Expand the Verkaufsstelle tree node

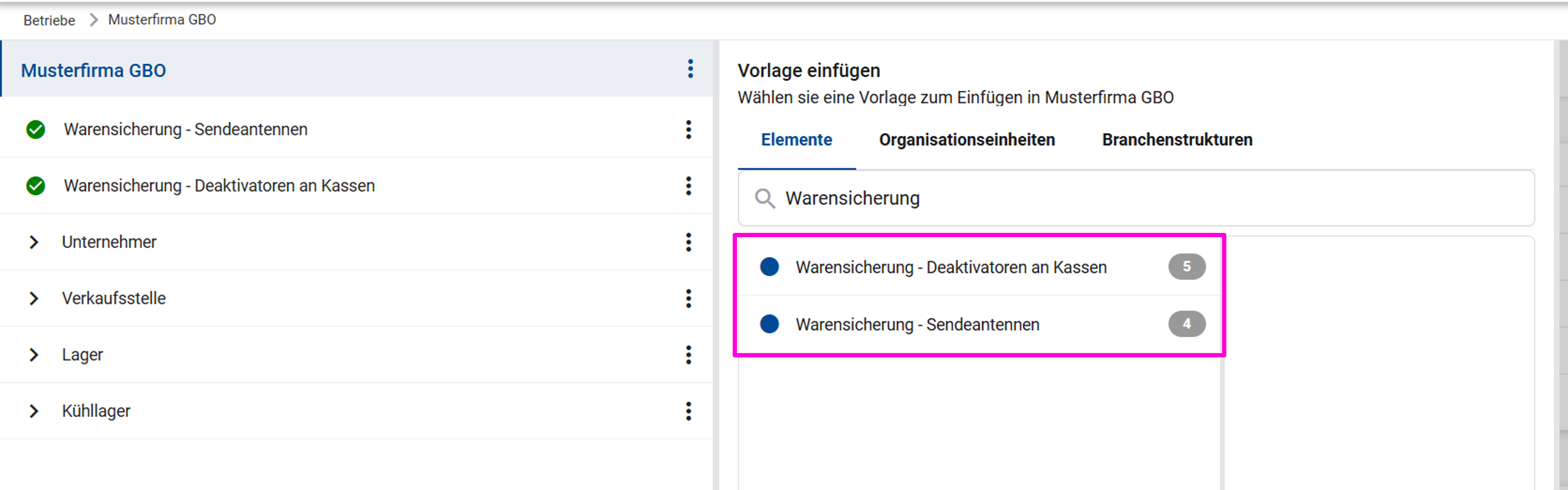(x=34, y=298)
